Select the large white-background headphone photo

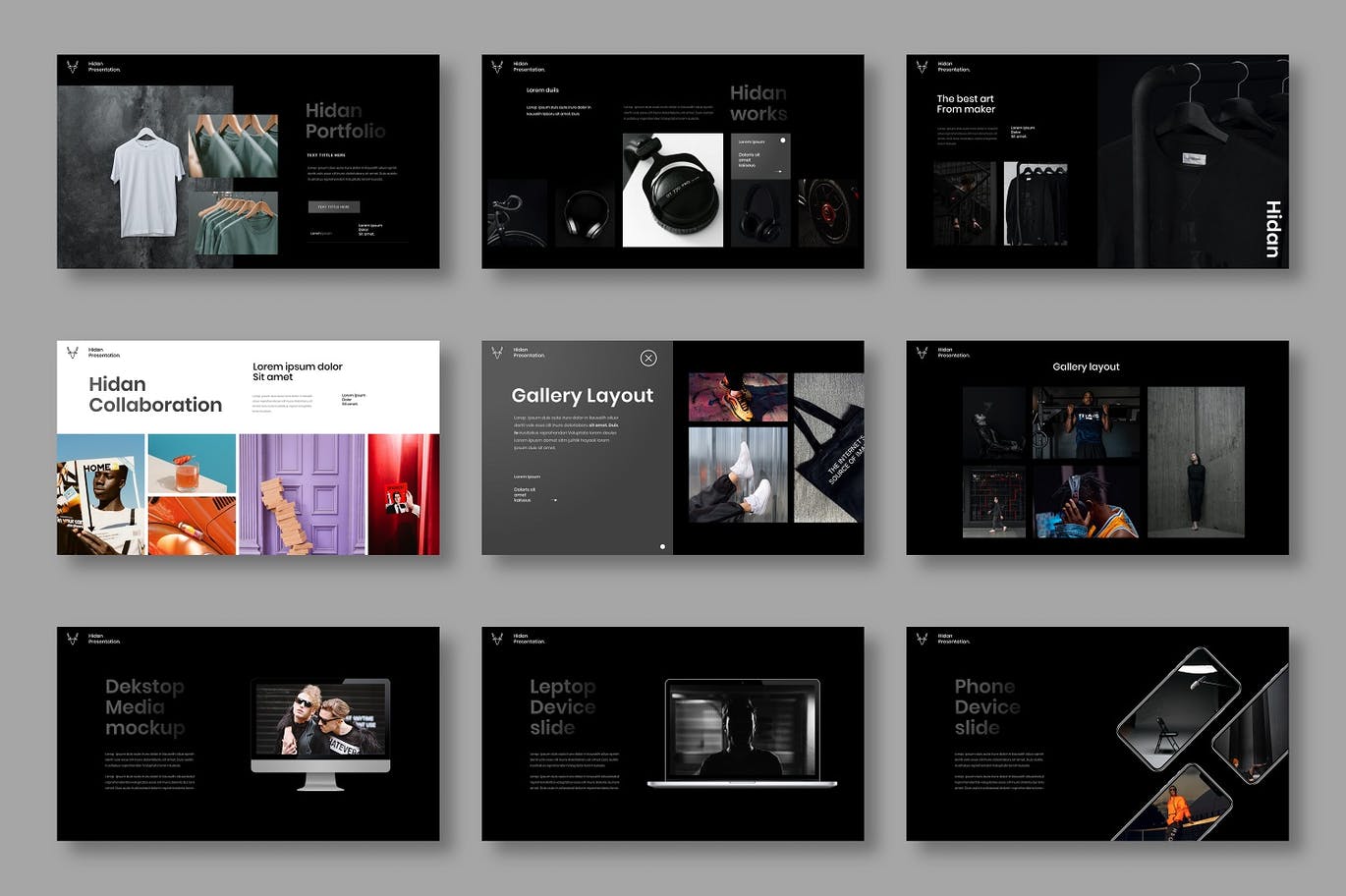click(673, 191)
